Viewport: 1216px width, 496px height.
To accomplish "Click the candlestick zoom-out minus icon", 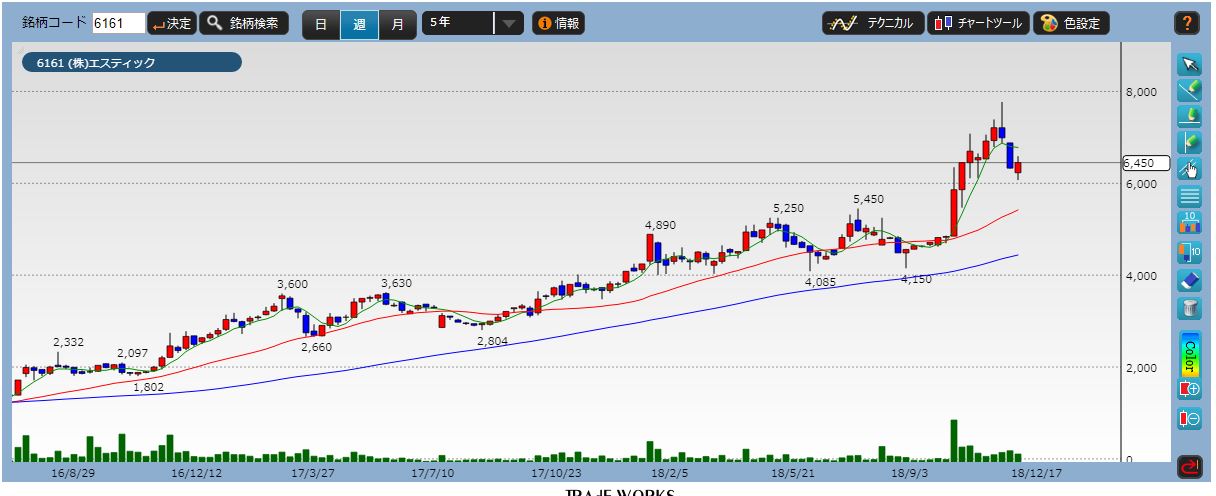I will [x=1189, y=418].
